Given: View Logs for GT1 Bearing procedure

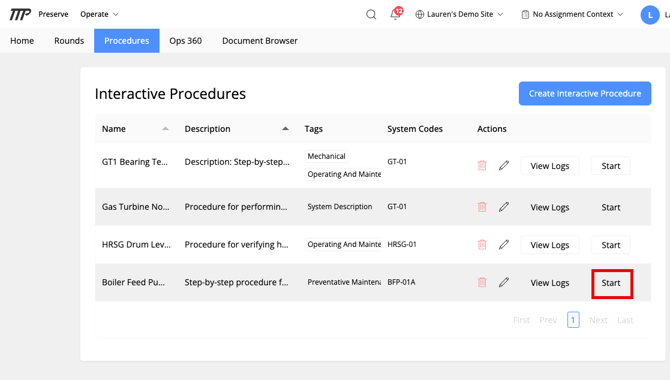Looking at the screenshot, I should click(x=550, y=166).
